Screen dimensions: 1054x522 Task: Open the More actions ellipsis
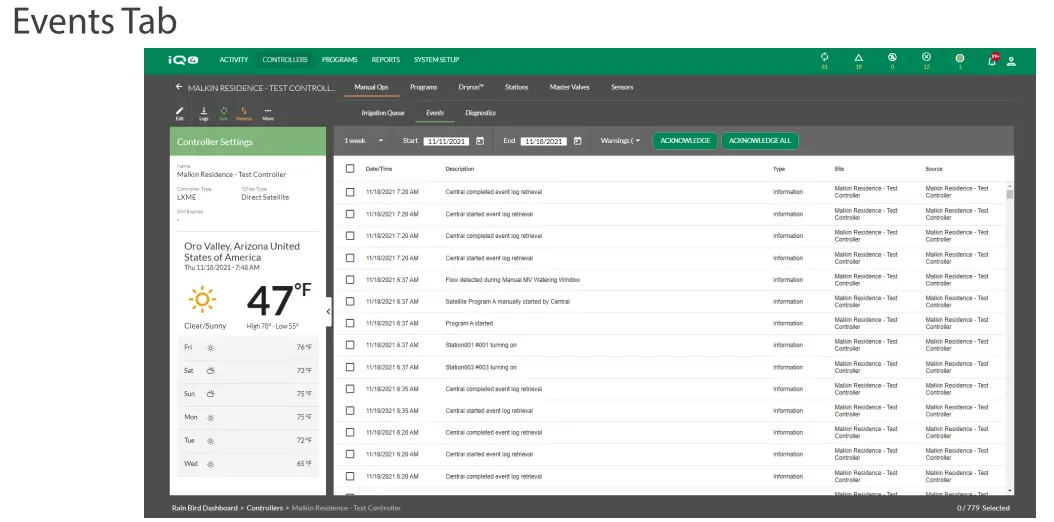(268, 112)
